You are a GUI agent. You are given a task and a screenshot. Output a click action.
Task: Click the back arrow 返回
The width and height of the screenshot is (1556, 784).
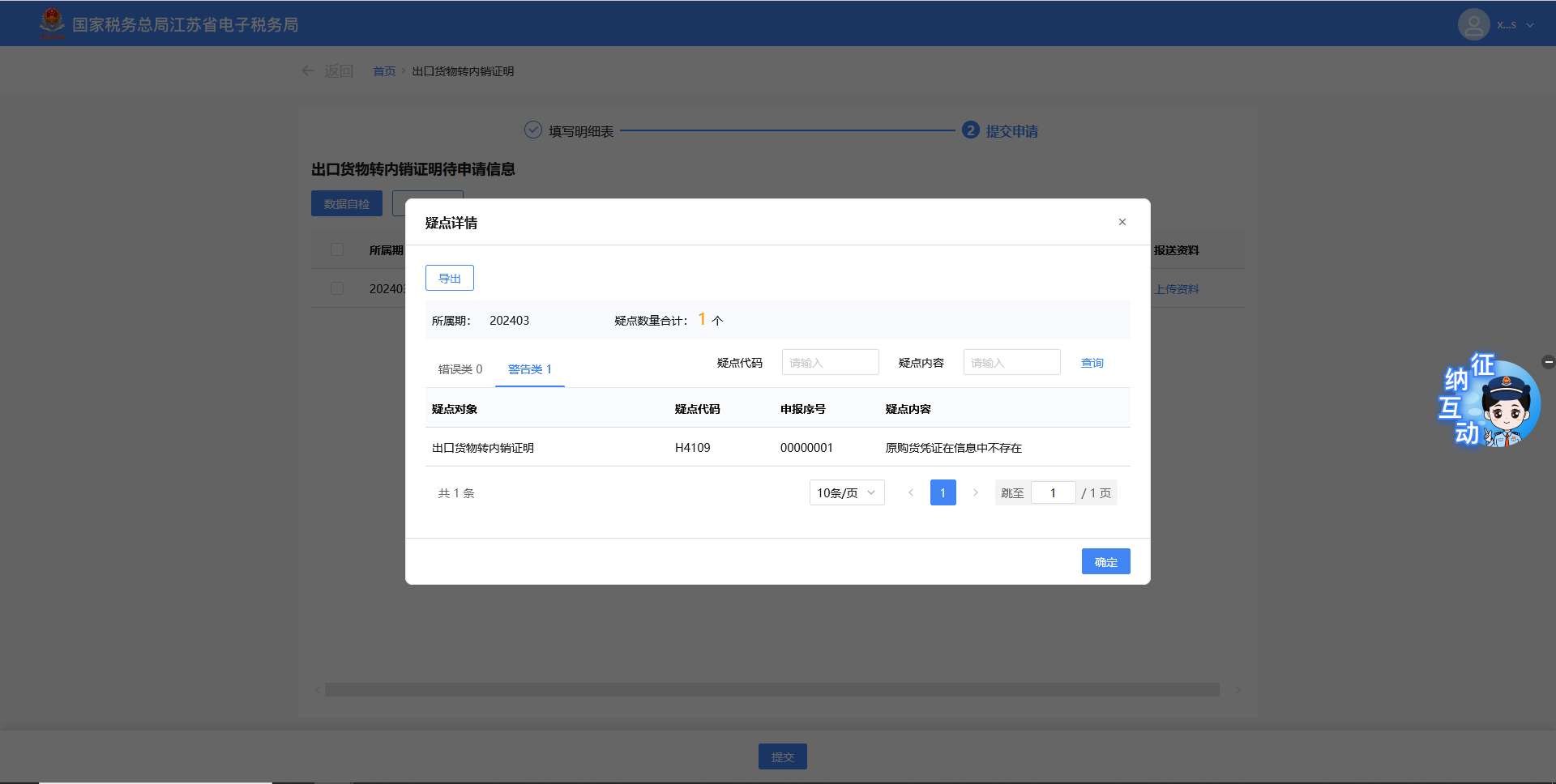pos(309,71)
